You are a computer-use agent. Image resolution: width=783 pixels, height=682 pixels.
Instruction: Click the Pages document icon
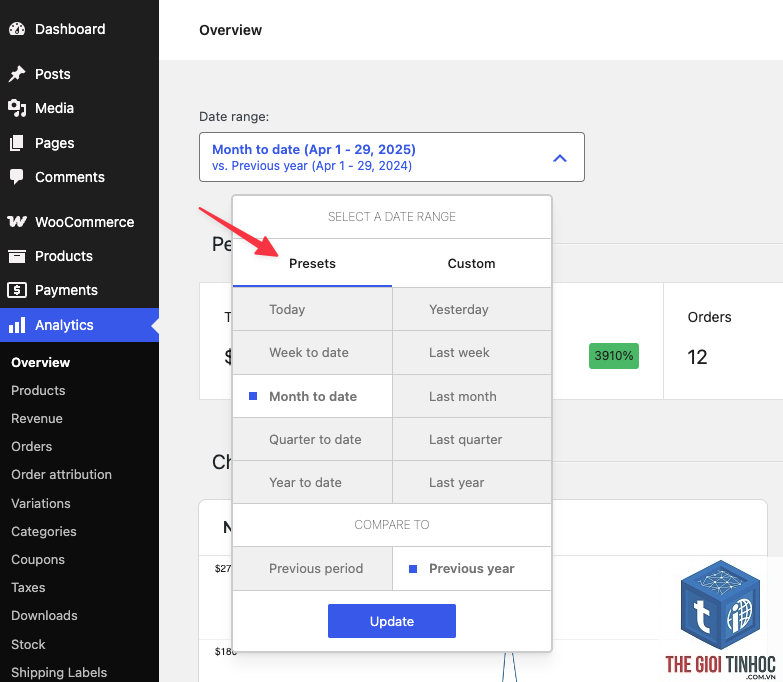click(16, 143)
